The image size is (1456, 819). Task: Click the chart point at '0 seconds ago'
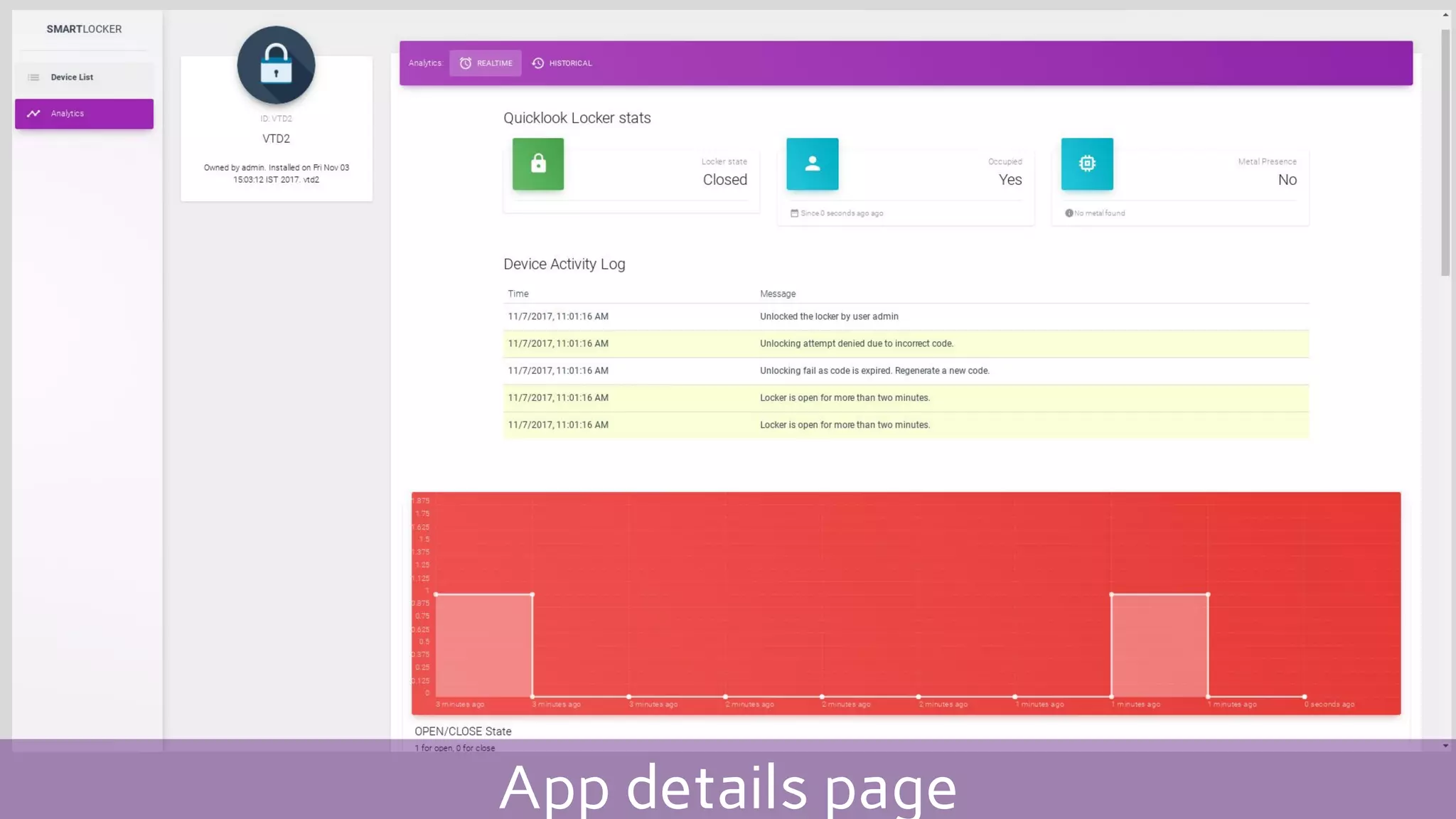[1305, 697]
